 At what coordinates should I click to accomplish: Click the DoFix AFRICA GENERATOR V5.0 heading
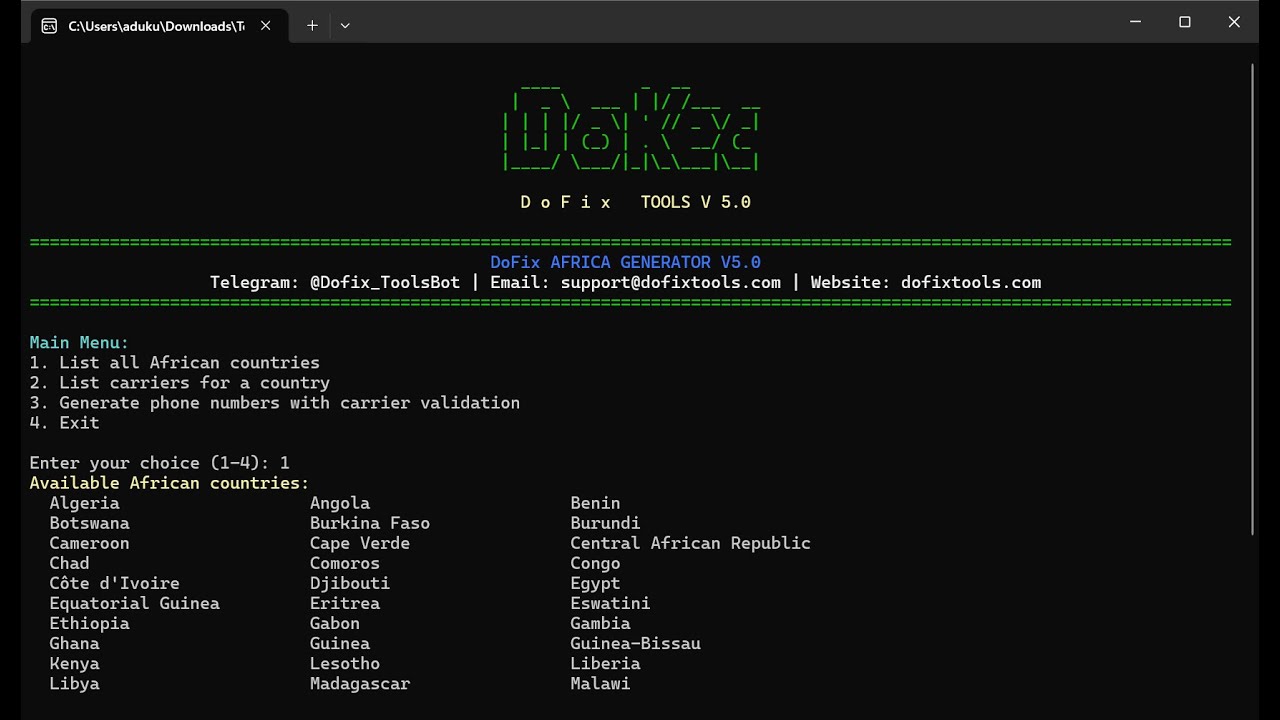pyautogui.click(x=625, y=262)
